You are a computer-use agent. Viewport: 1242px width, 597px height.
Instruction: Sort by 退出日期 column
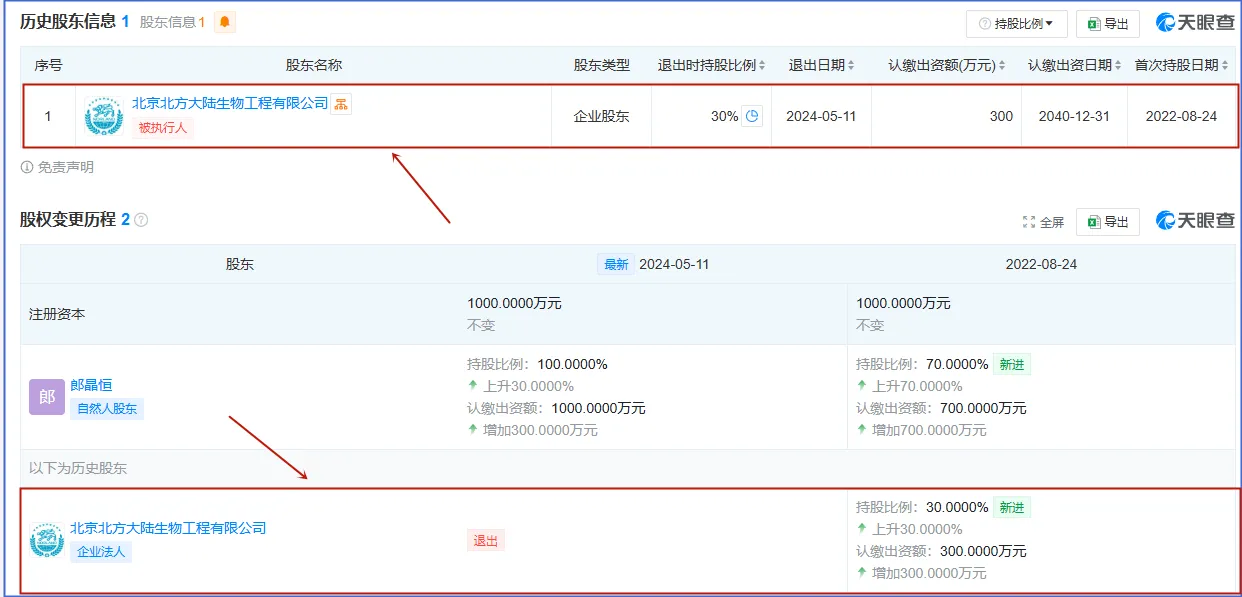tap(821, 65)
